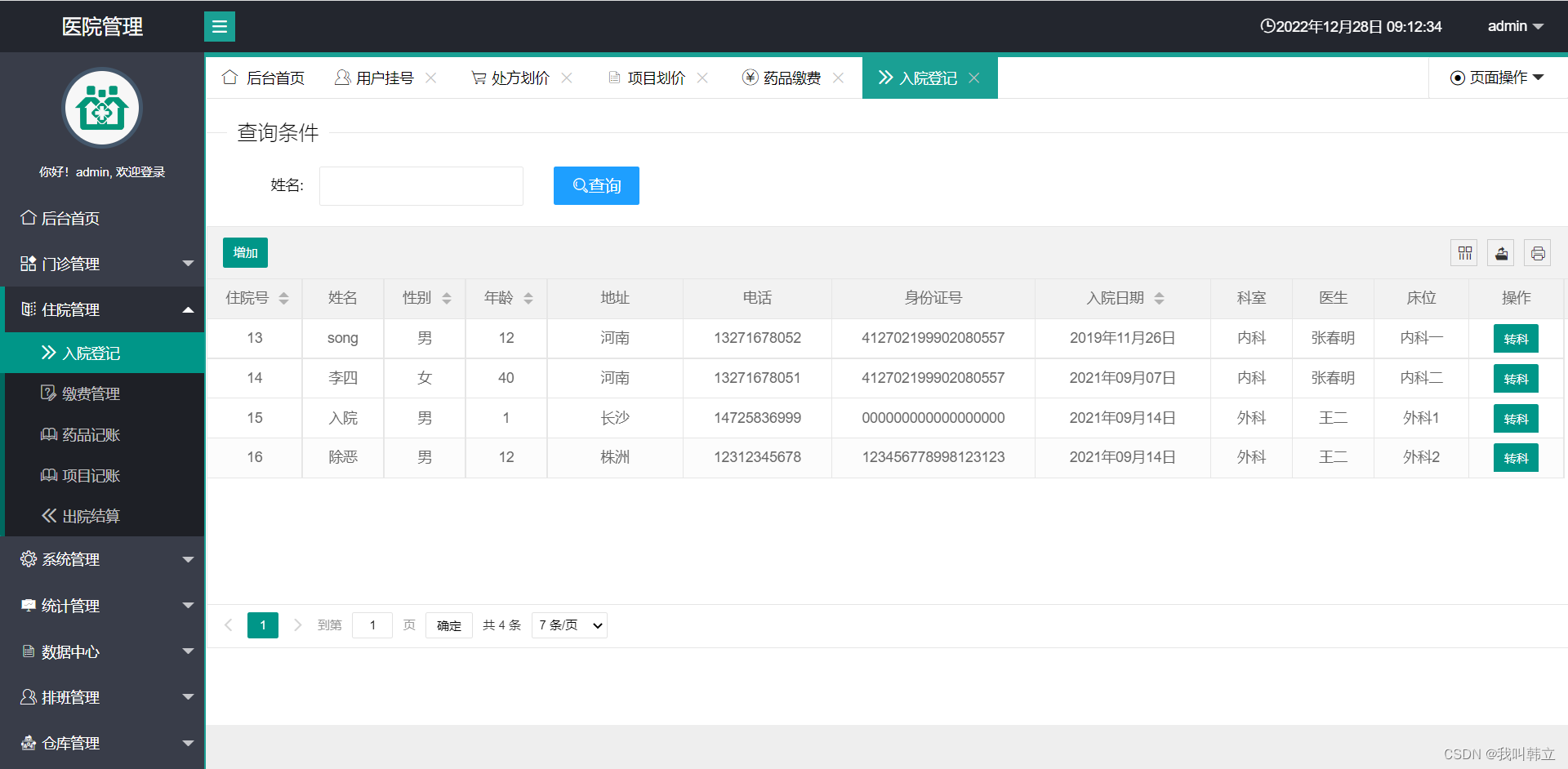Click page number 1 button
1568x769 pixels.
263,625
